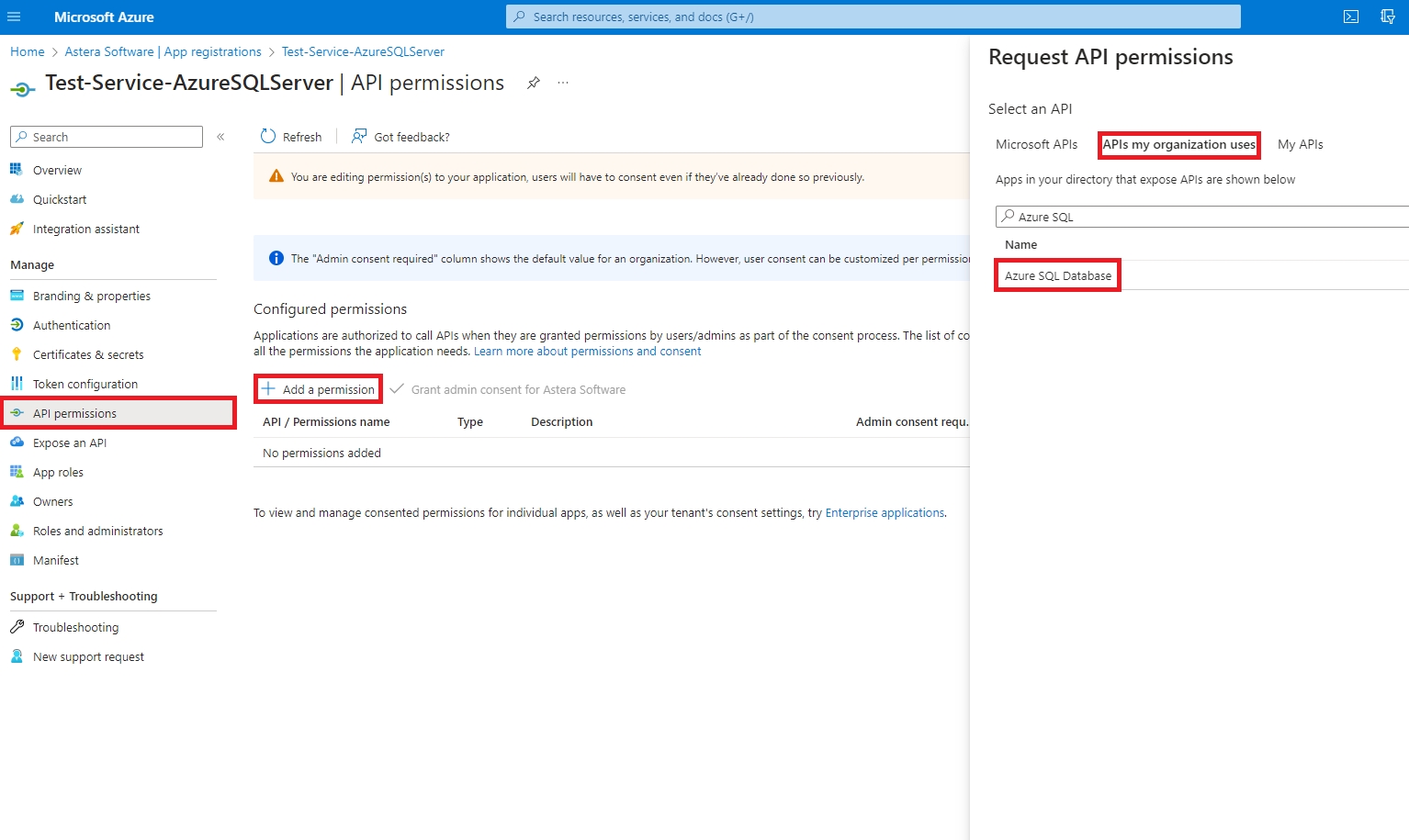Click the Microsoft Azure logo text
Image resolution: width=1409 pixels, height=840 pixels.
point(104,17)
